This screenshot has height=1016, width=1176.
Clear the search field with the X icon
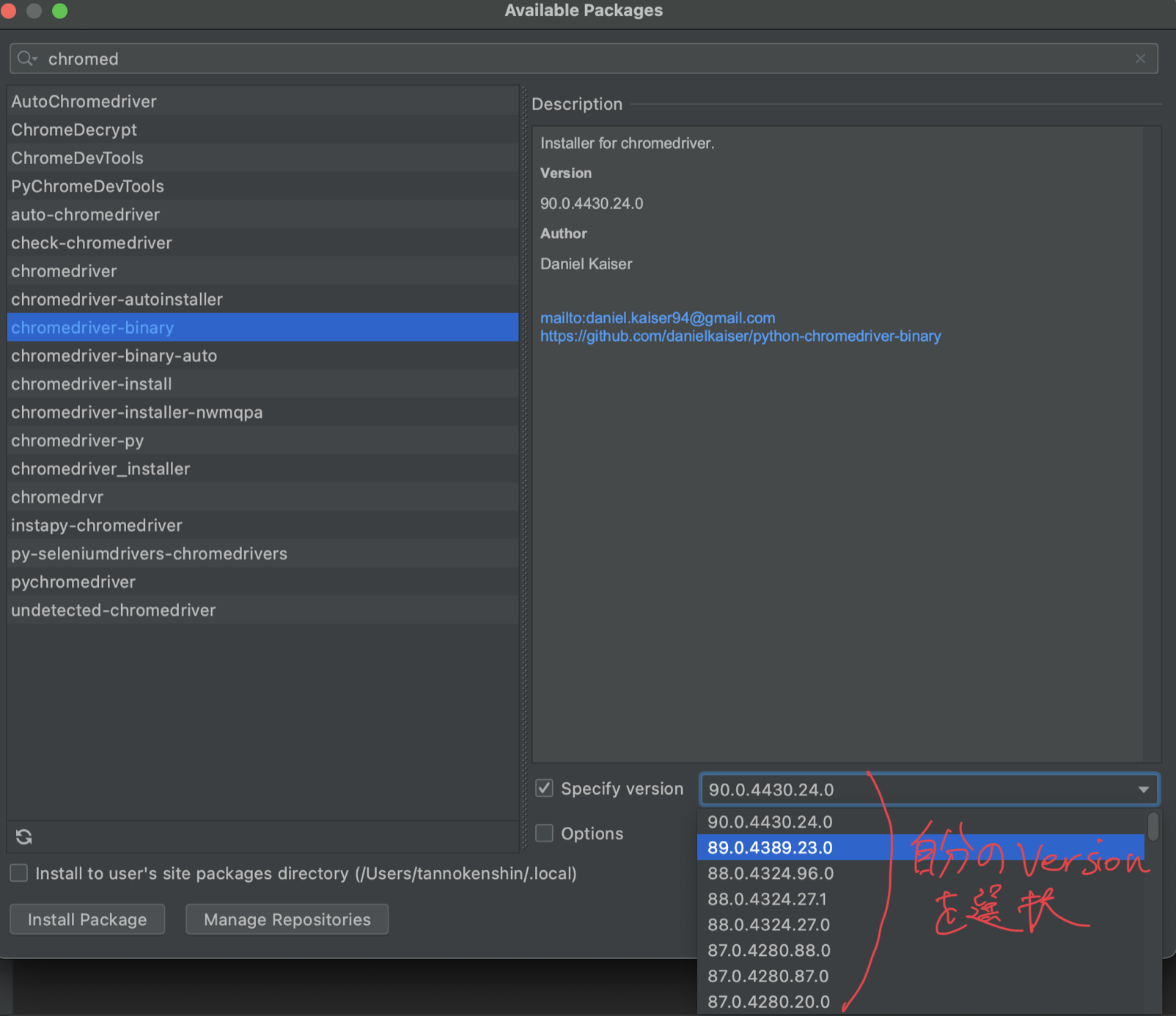point(1140,59)
